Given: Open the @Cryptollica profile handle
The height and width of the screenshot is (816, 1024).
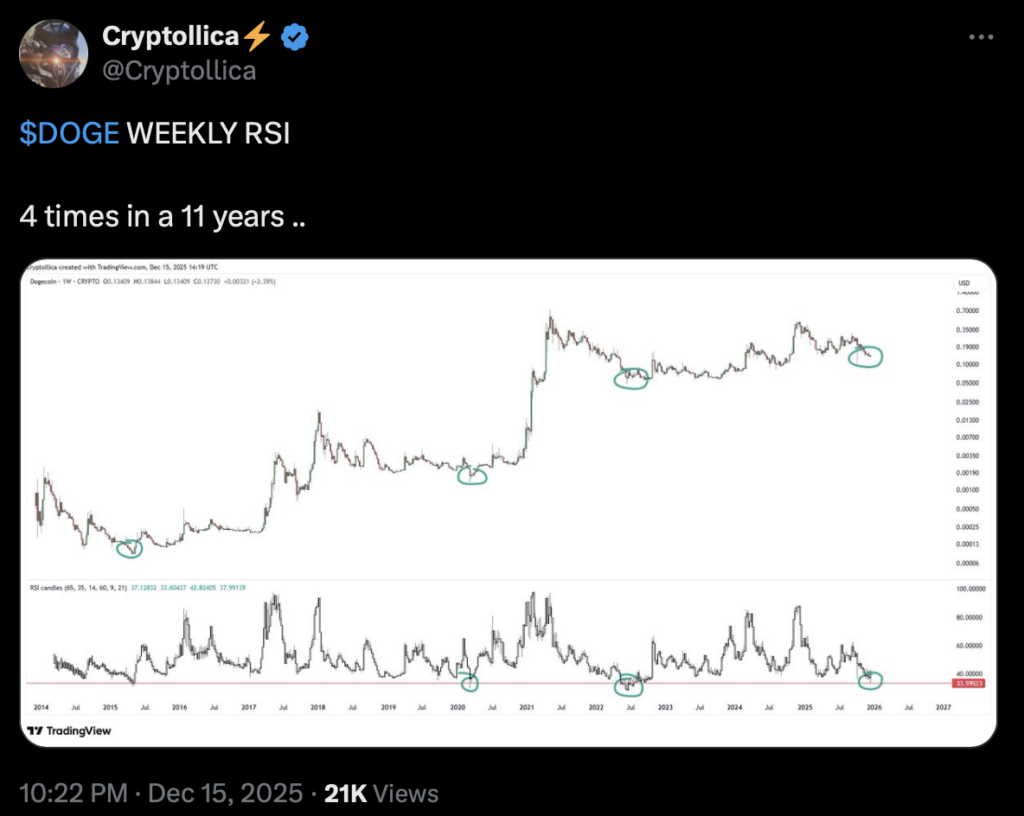Looking at the screenshot, I should pyautogui.click(x=180, y=70).
